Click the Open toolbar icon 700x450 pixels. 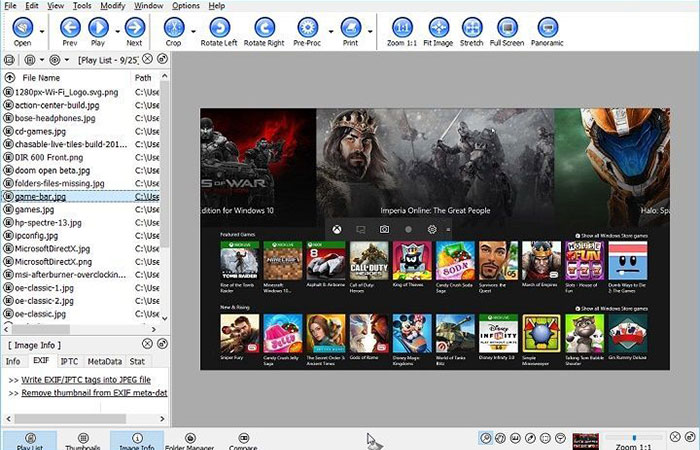click(x=23, y=28)
